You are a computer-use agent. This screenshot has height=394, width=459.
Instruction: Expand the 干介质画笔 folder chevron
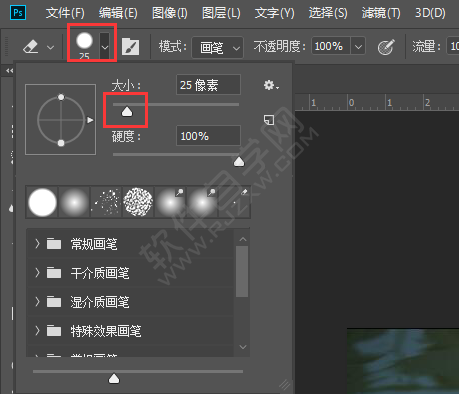pos(37,273)
